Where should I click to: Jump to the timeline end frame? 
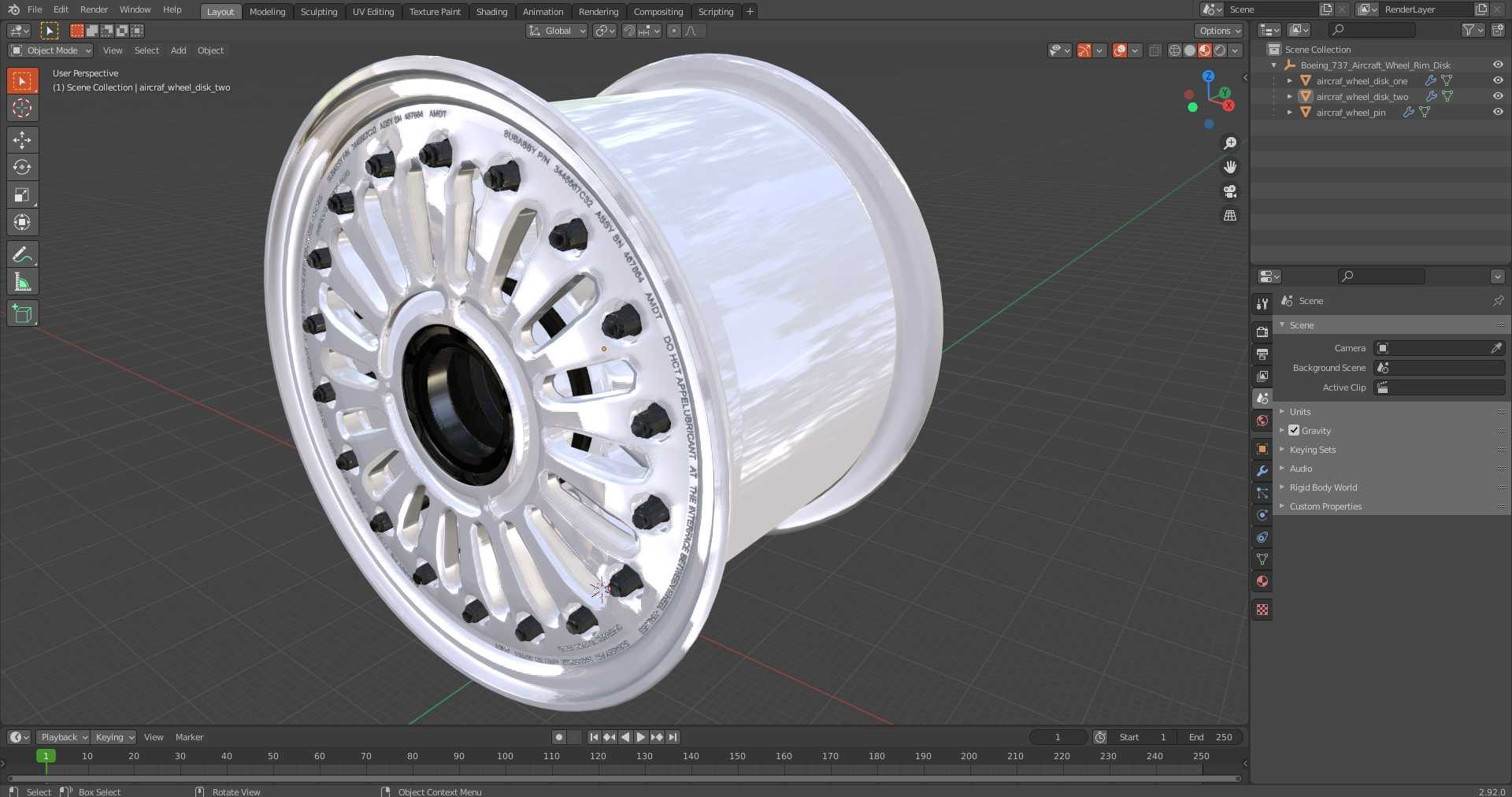[x=673, y=737]
